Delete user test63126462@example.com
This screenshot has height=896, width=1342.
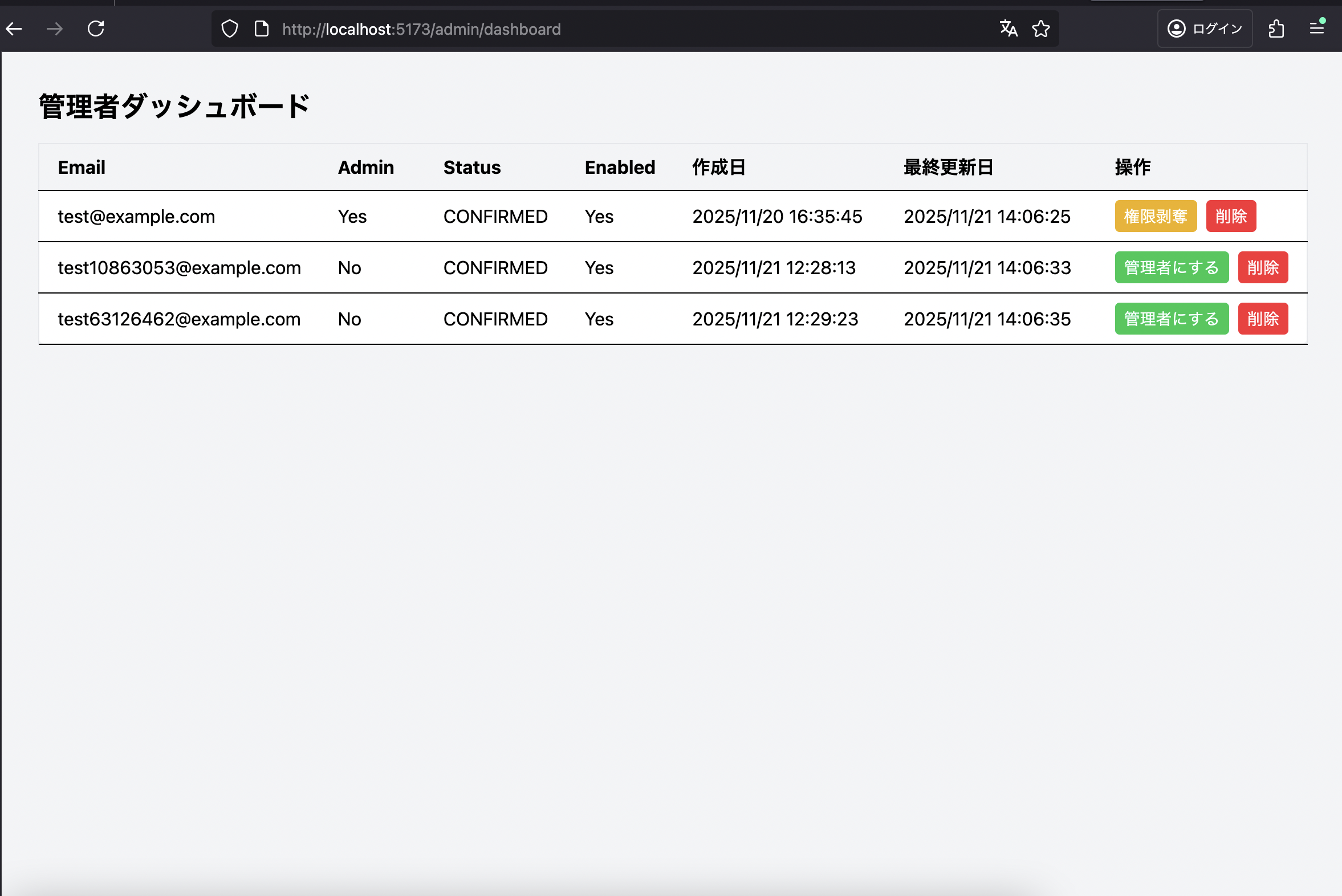click(x=1263, y=319)
